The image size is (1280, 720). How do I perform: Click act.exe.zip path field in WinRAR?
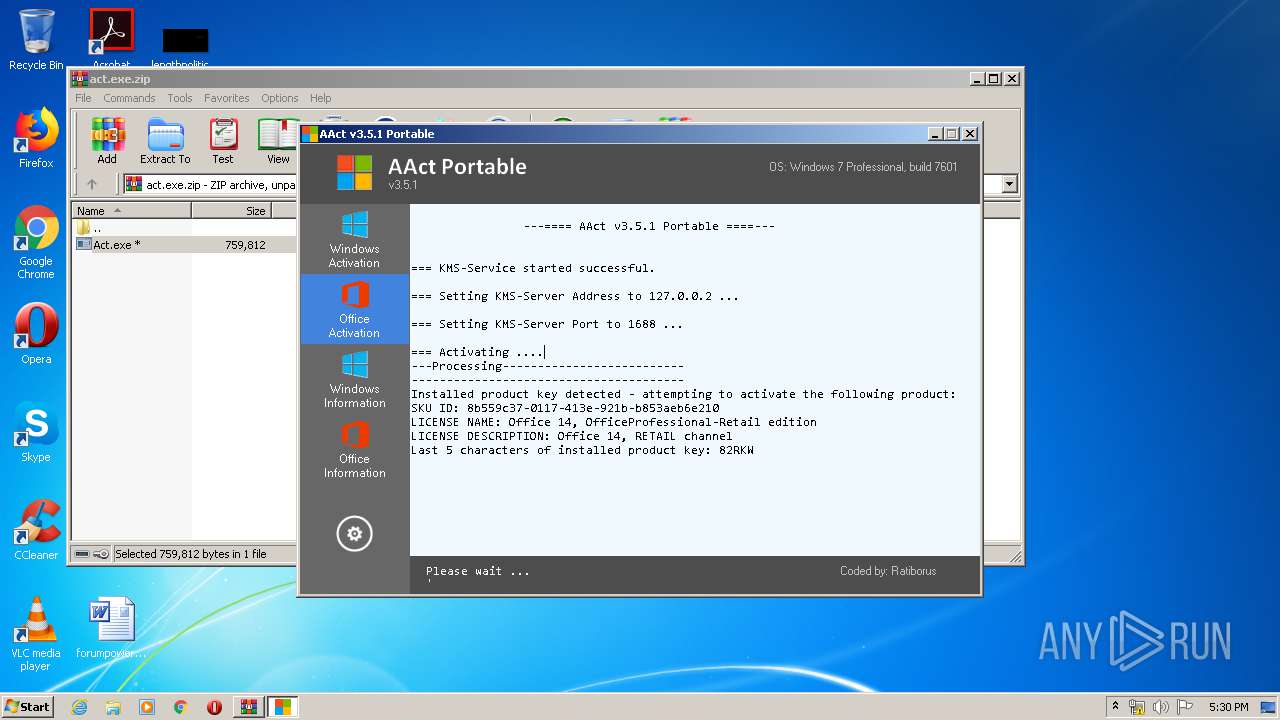click(x=220, y=184)
